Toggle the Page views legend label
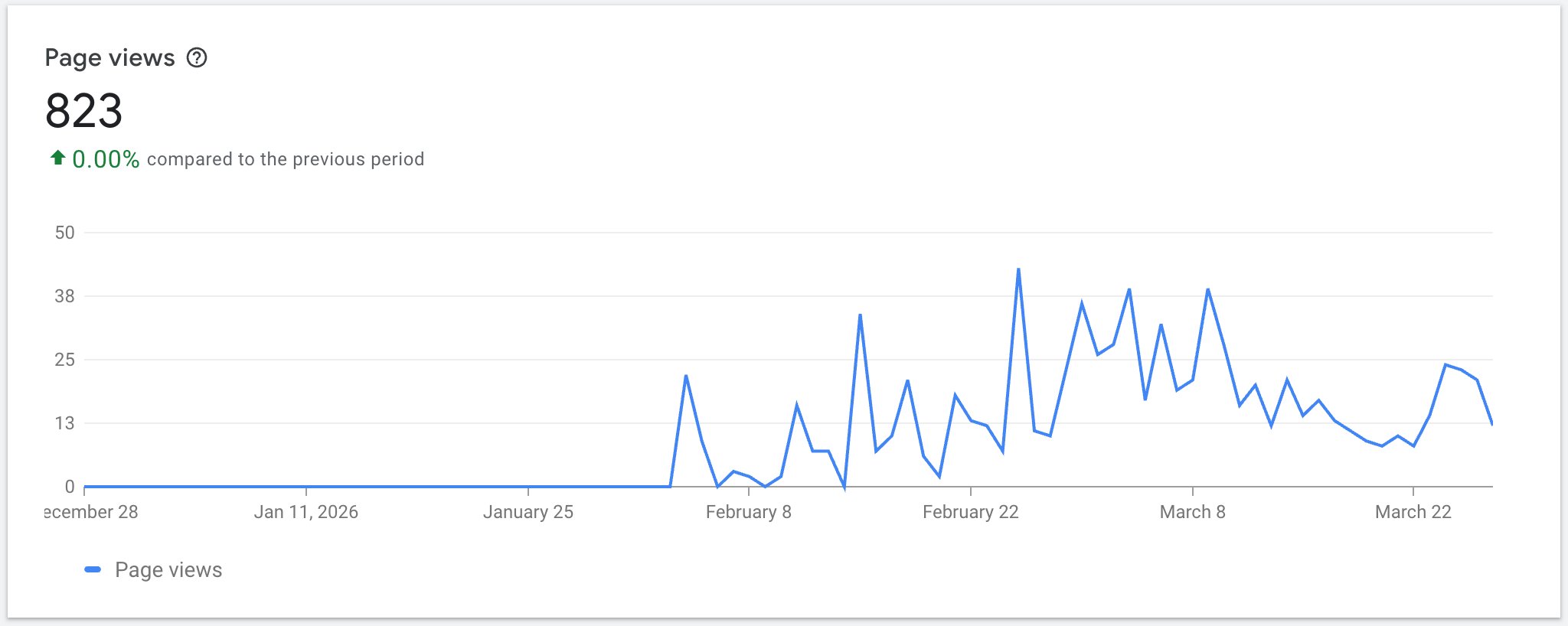Screen dimensions: 1568x626 168,570
